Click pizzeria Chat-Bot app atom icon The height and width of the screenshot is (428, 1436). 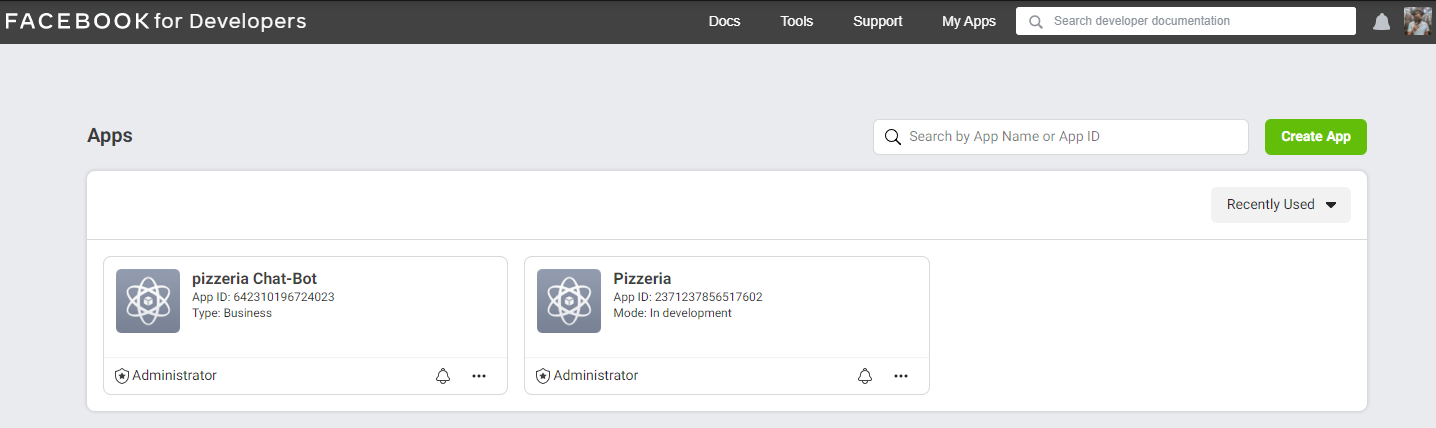148,301
